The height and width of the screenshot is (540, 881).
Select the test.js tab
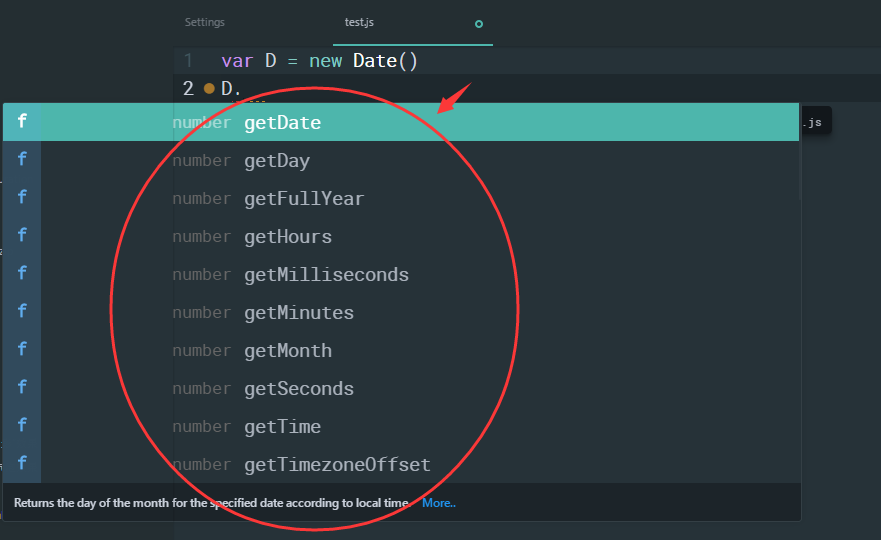click(359, 22)
